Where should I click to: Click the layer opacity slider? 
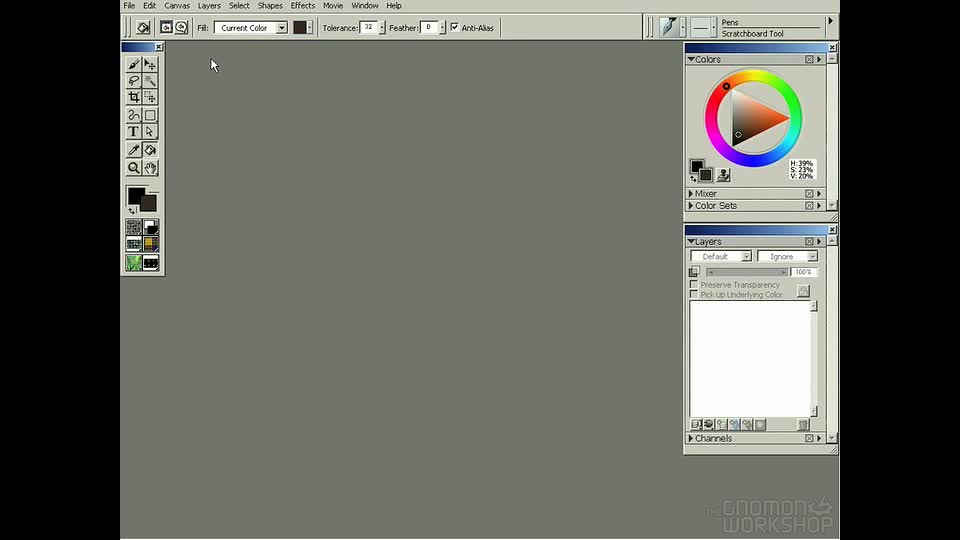(746, 272)
